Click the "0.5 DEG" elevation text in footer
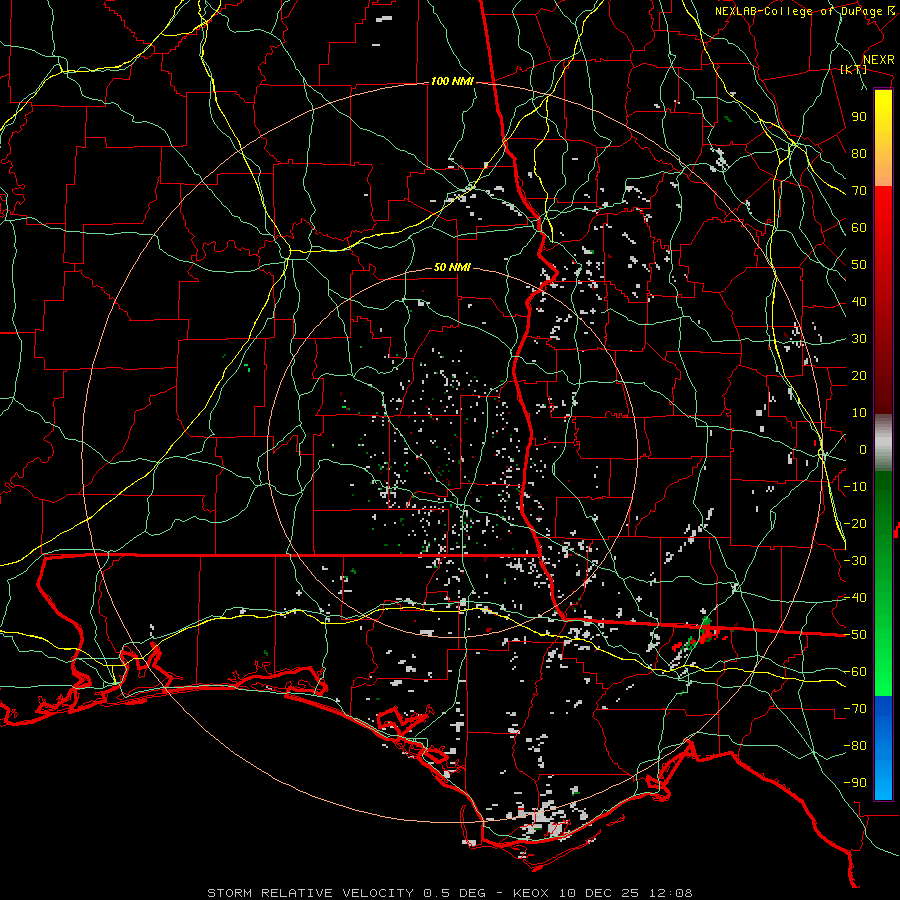This screenshot has height=900, width=900. pos(454,893)
